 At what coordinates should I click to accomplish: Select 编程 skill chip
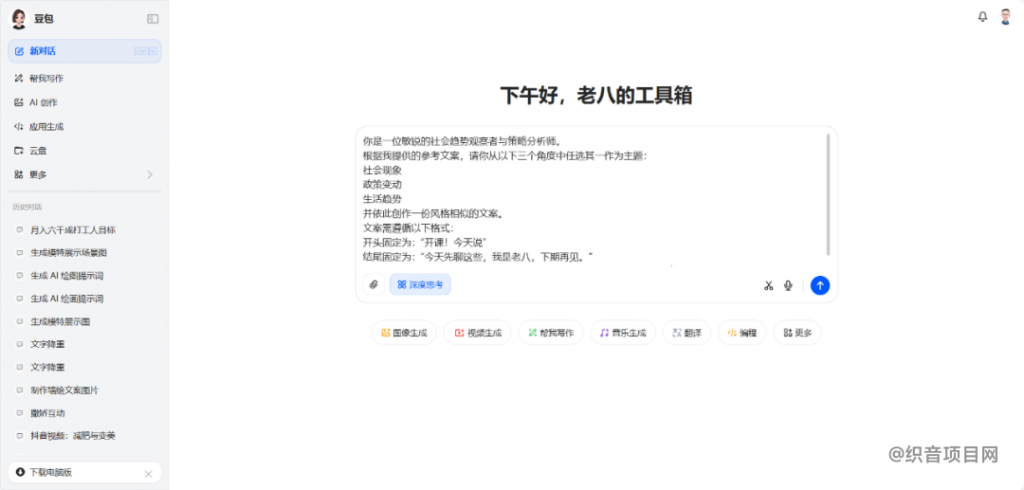(742, 333)
